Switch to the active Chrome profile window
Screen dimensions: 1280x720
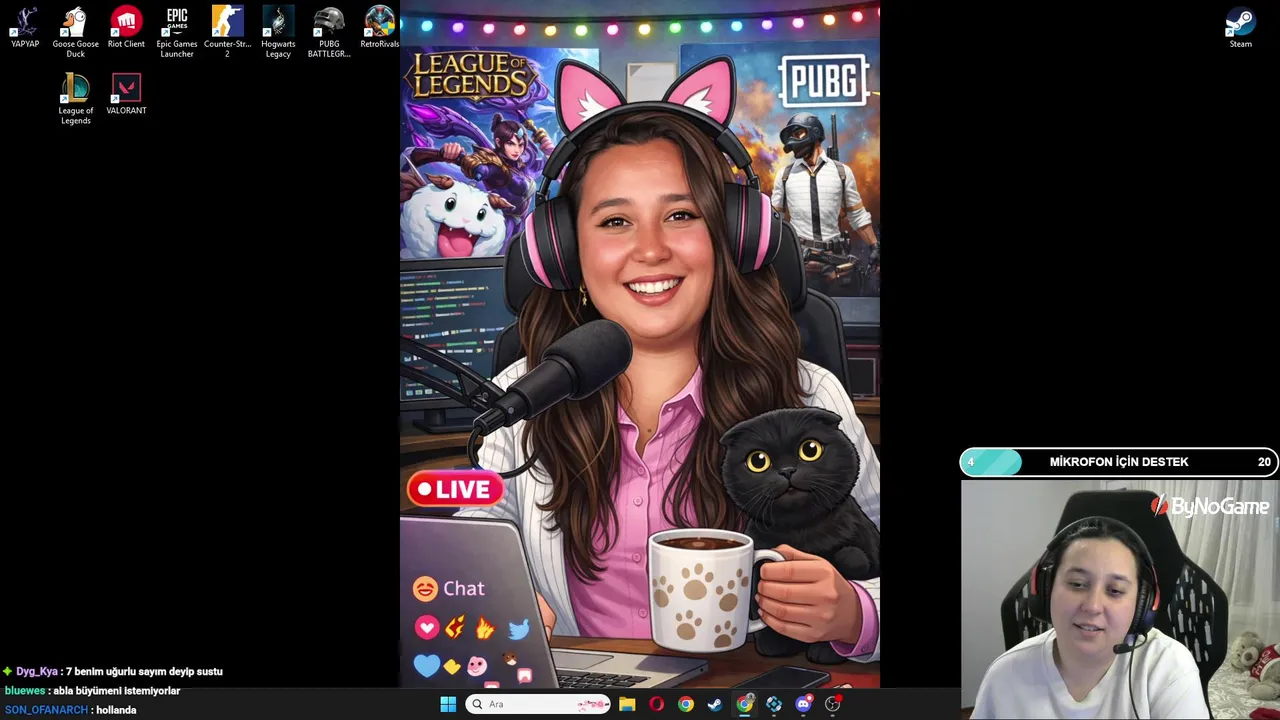pyautogui.click(x=744, y=704)
